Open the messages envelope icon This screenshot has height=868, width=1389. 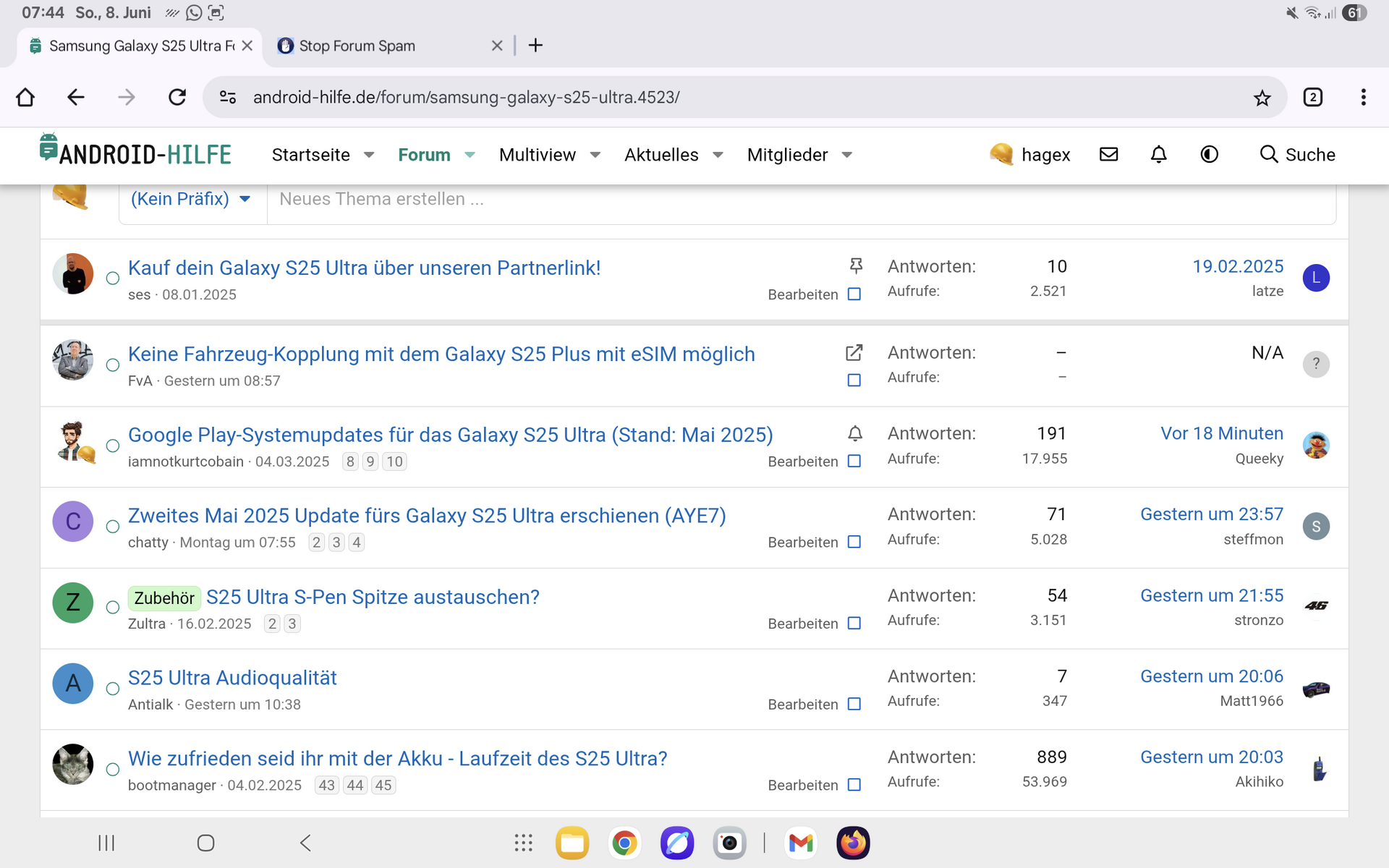(1108, 154)
